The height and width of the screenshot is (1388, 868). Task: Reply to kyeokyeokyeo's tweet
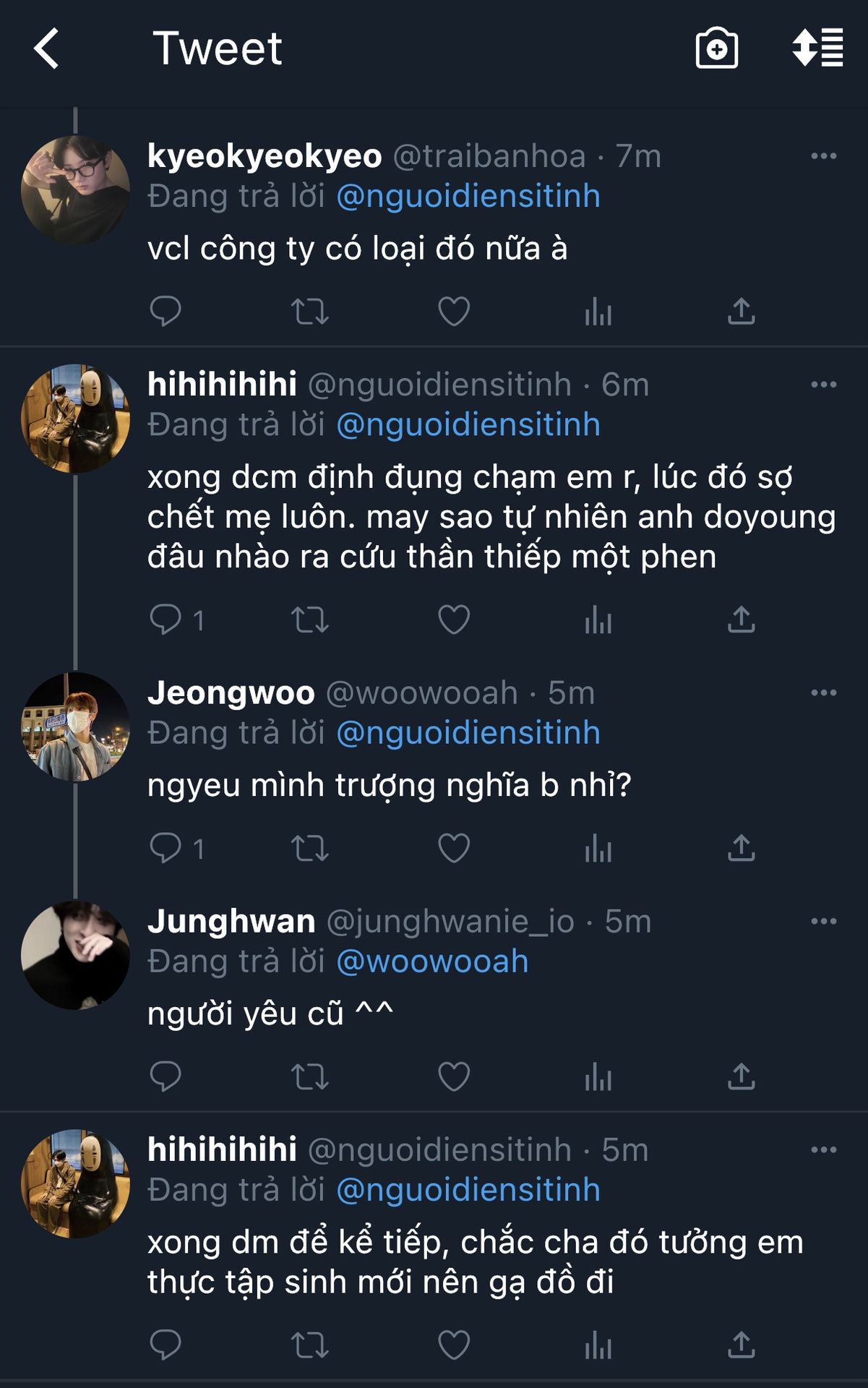pos(165,312)
